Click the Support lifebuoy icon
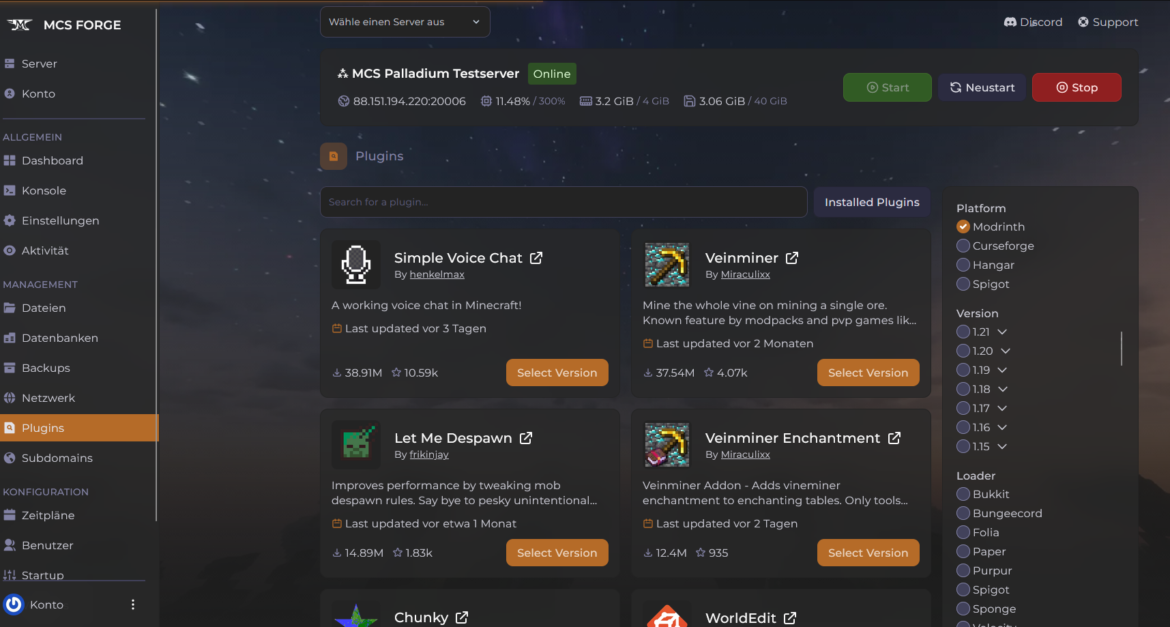1170x627 pixels. coord(1083,22)
